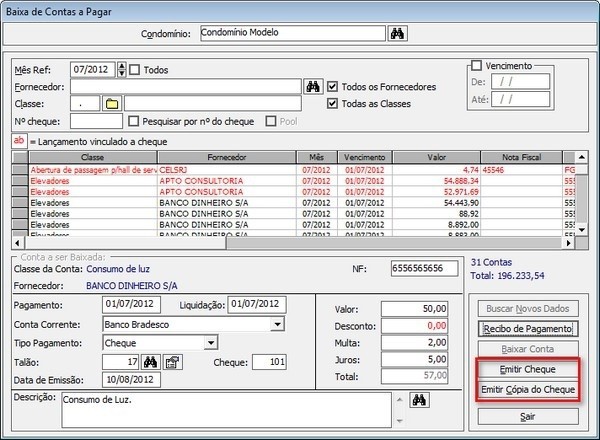Open the Tipo Pagamento dropdown arrow

coord(211,342)
